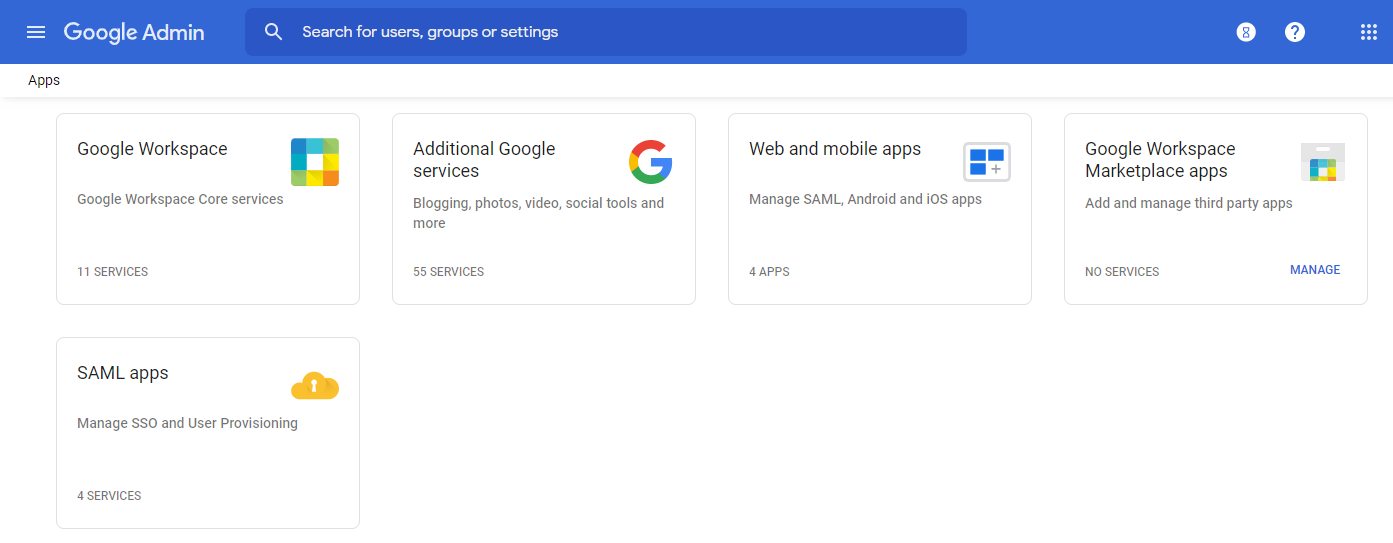
Task: Click the Web and mobile apps icon
Action: (x=987, y=162)
